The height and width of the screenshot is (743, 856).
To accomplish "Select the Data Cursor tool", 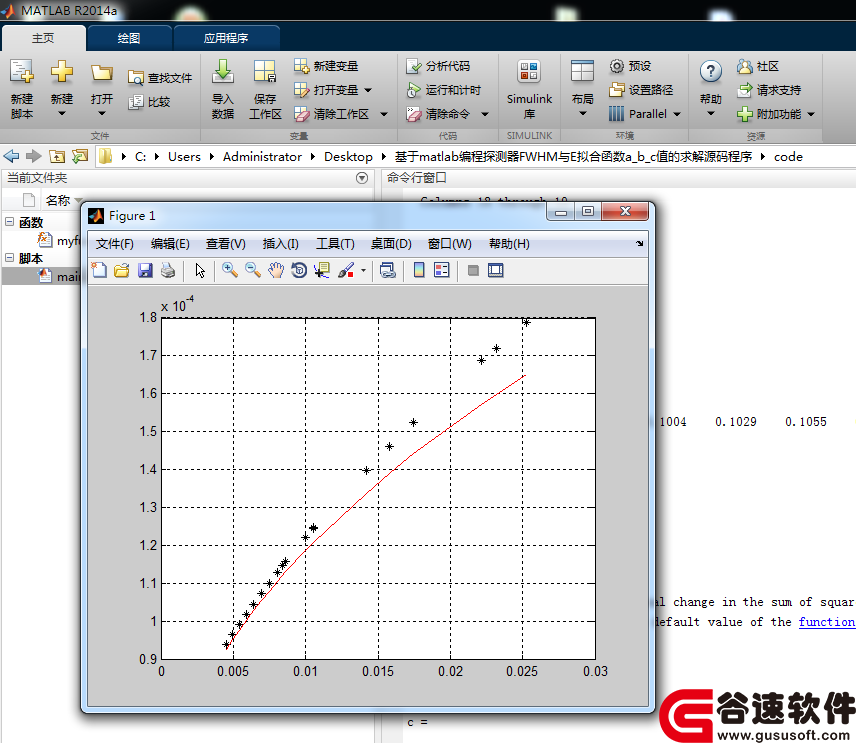I will [x=322, y=270].
